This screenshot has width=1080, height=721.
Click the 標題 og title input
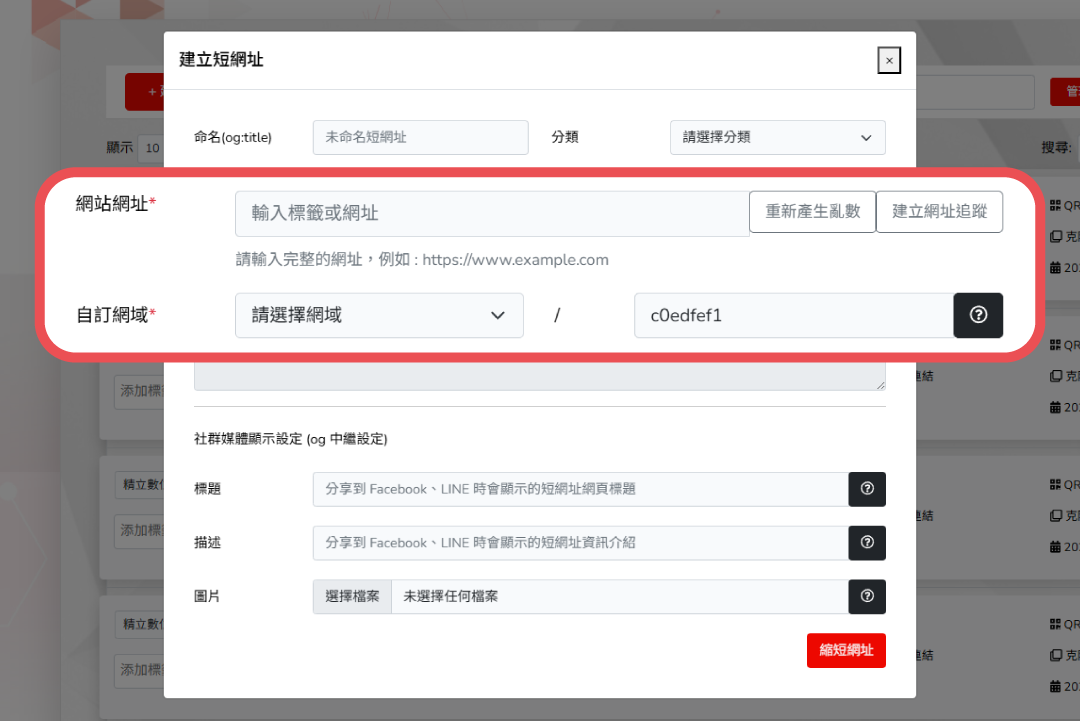click(x=580, y=489)
